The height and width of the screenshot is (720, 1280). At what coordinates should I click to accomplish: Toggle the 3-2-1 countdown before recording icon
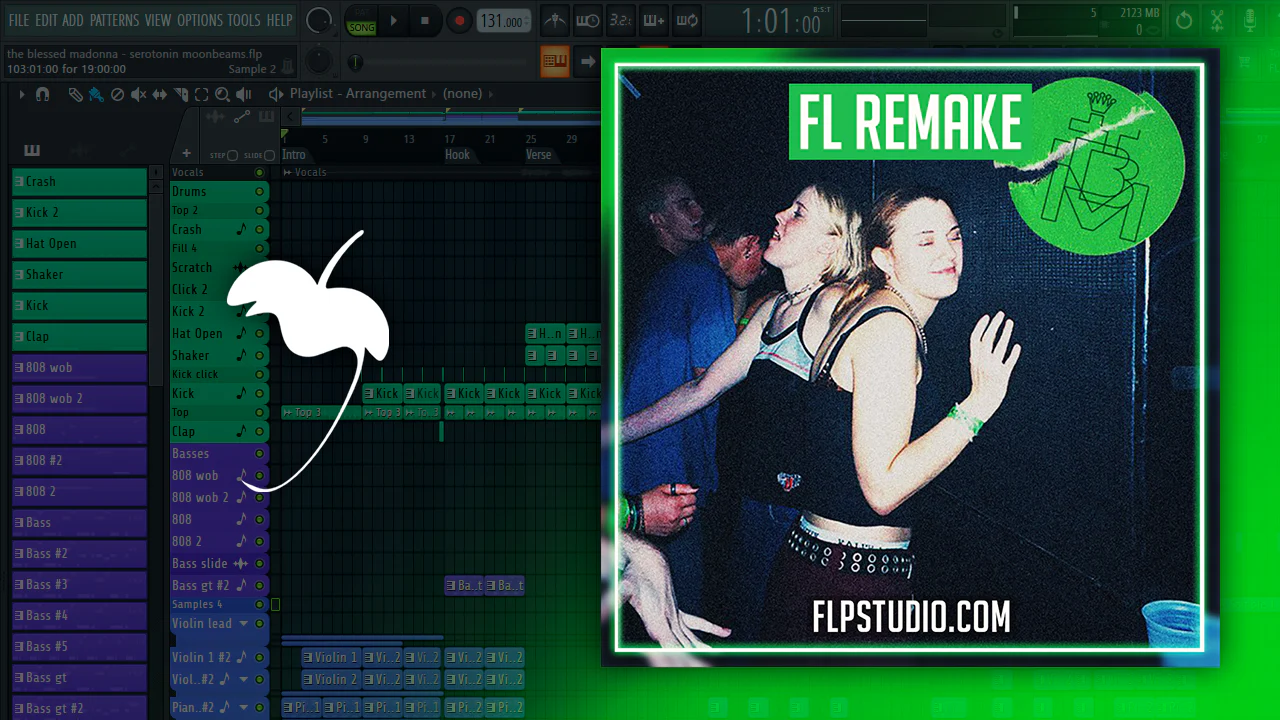(x=621, y=20)
